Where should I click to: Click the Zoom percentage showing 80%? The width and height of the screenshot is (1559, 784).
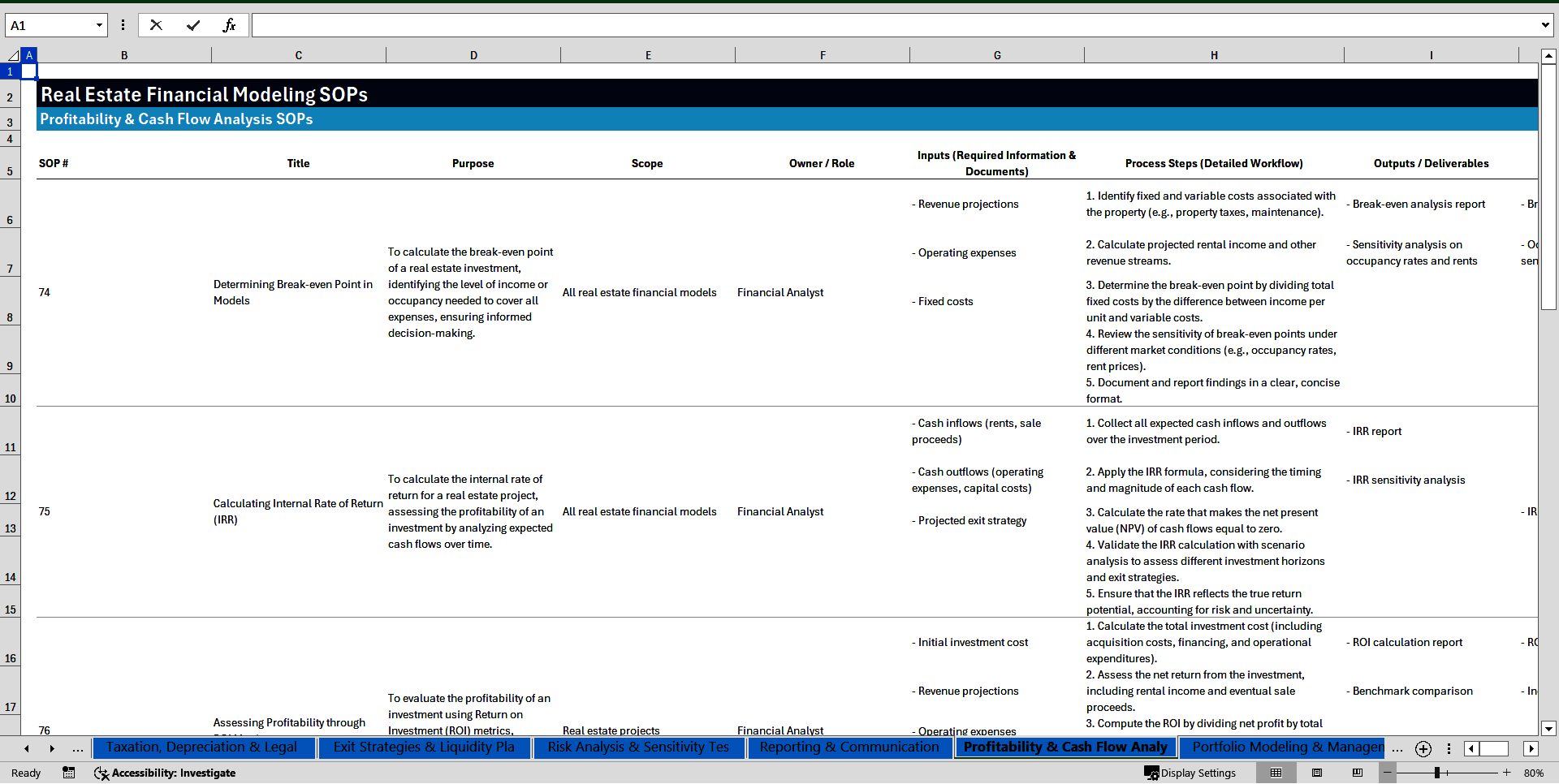1534,773
